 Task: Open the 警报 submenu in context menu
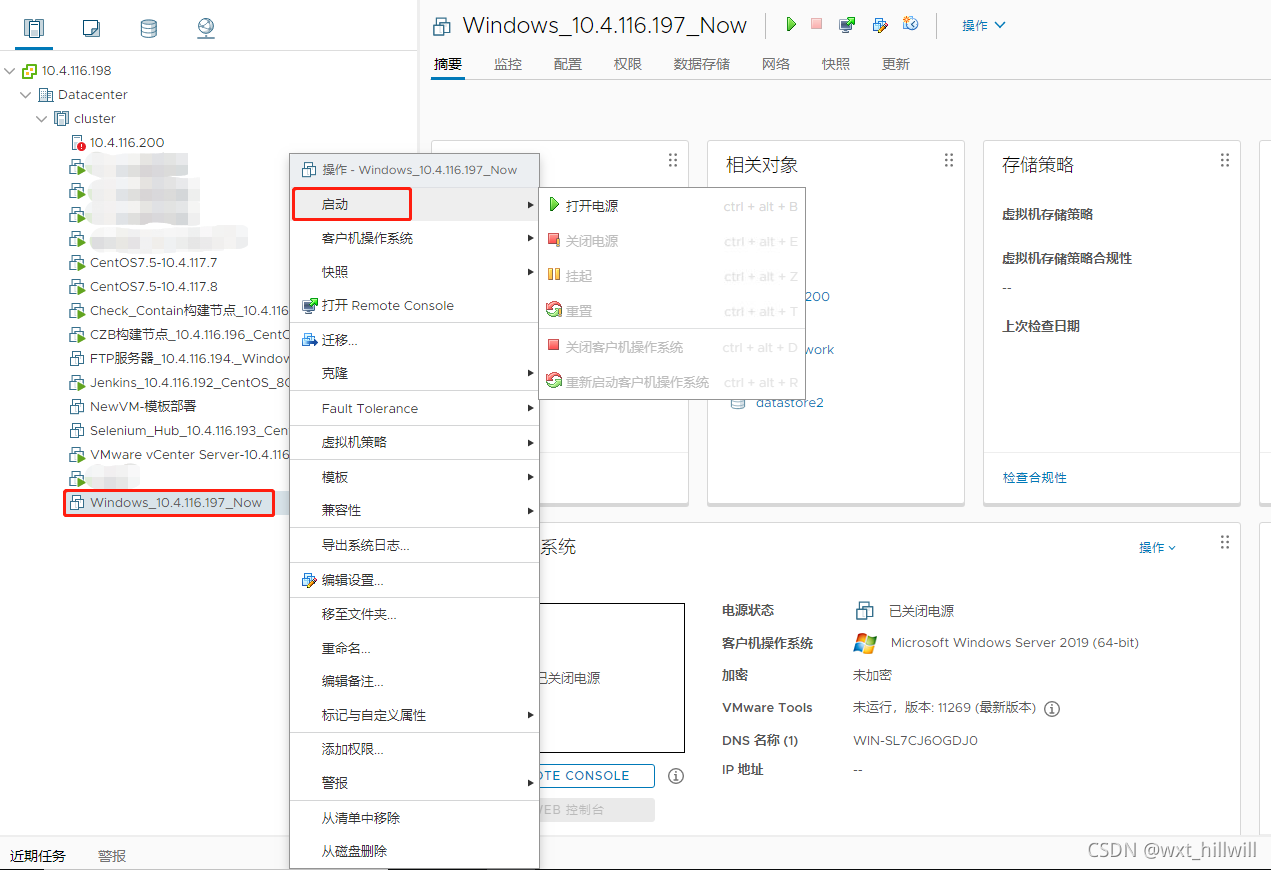[x=414, y=783]
